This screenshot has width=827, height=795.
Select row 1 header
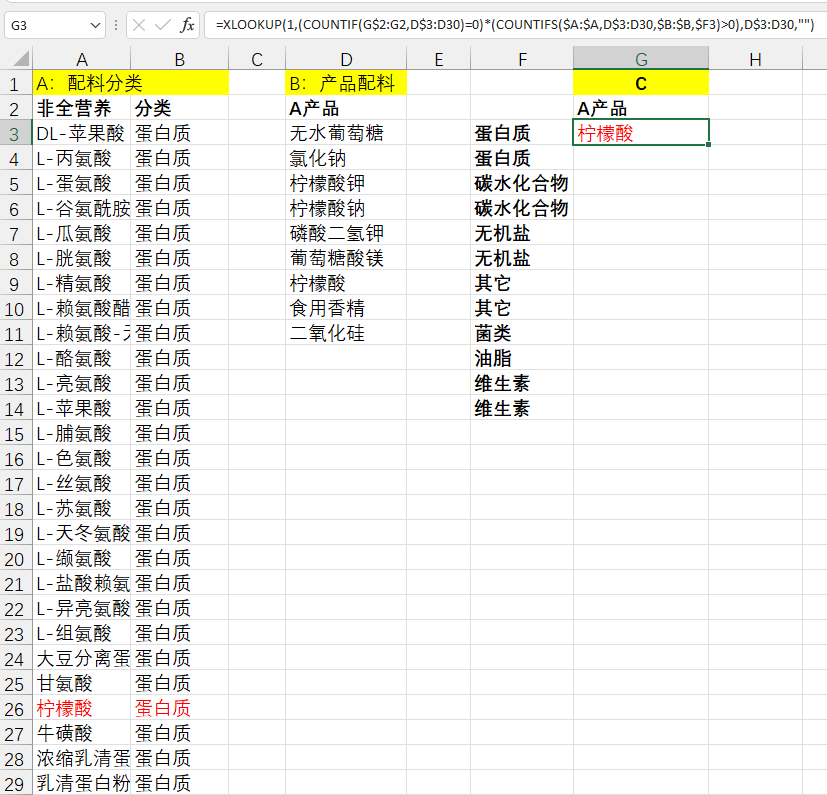[14, 83]
